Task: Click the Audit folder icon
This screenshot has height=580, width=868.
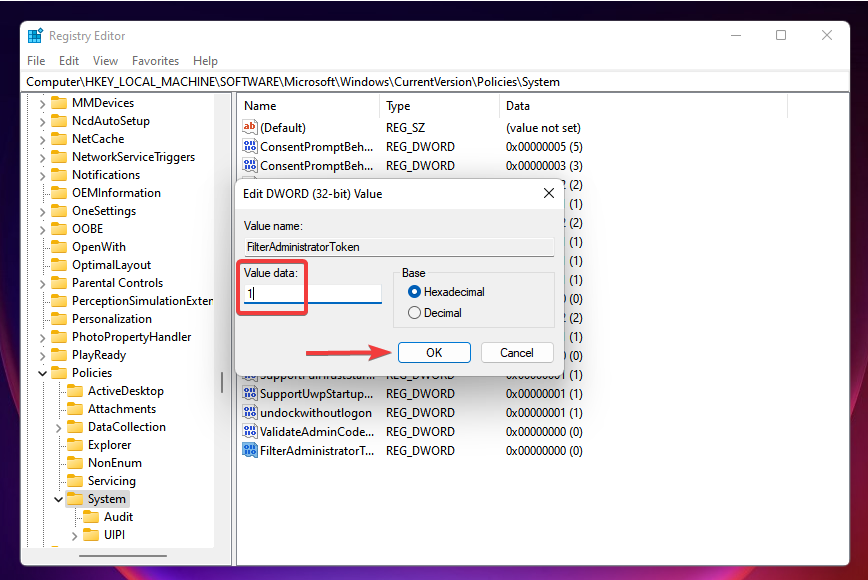Action: pos(91,517)
